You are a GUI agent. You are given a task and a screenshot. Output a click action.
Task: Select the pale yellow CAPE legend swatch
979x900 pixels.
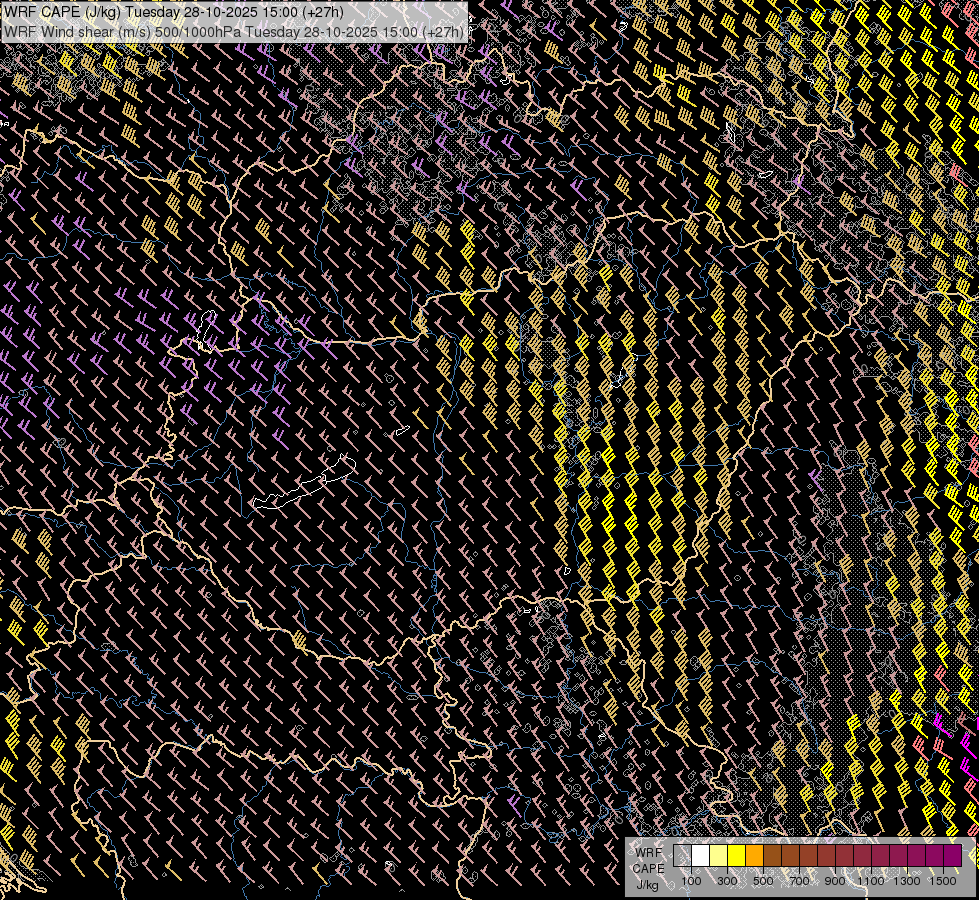point(719,855)
